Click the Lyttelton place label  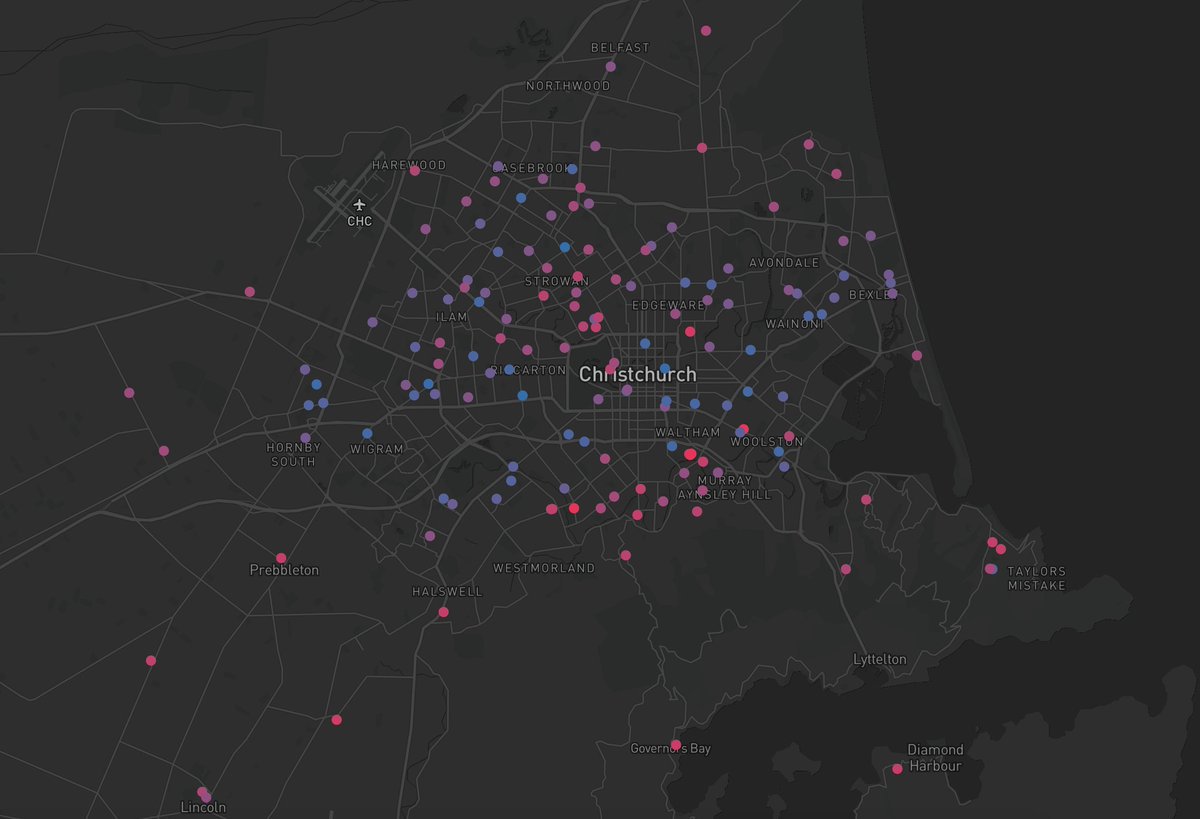coord(880,660)
